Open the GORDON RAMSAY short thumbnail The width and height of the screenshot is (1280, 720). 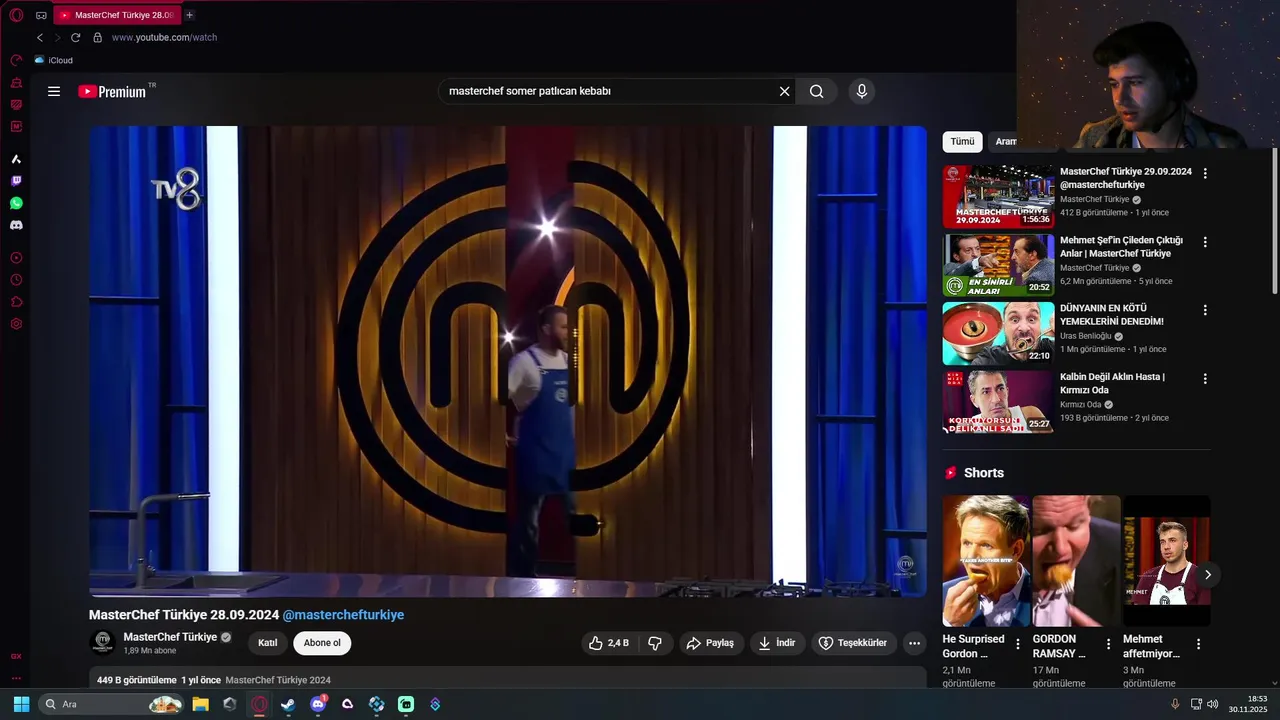pyautogui.click(x=1076, y=561)
